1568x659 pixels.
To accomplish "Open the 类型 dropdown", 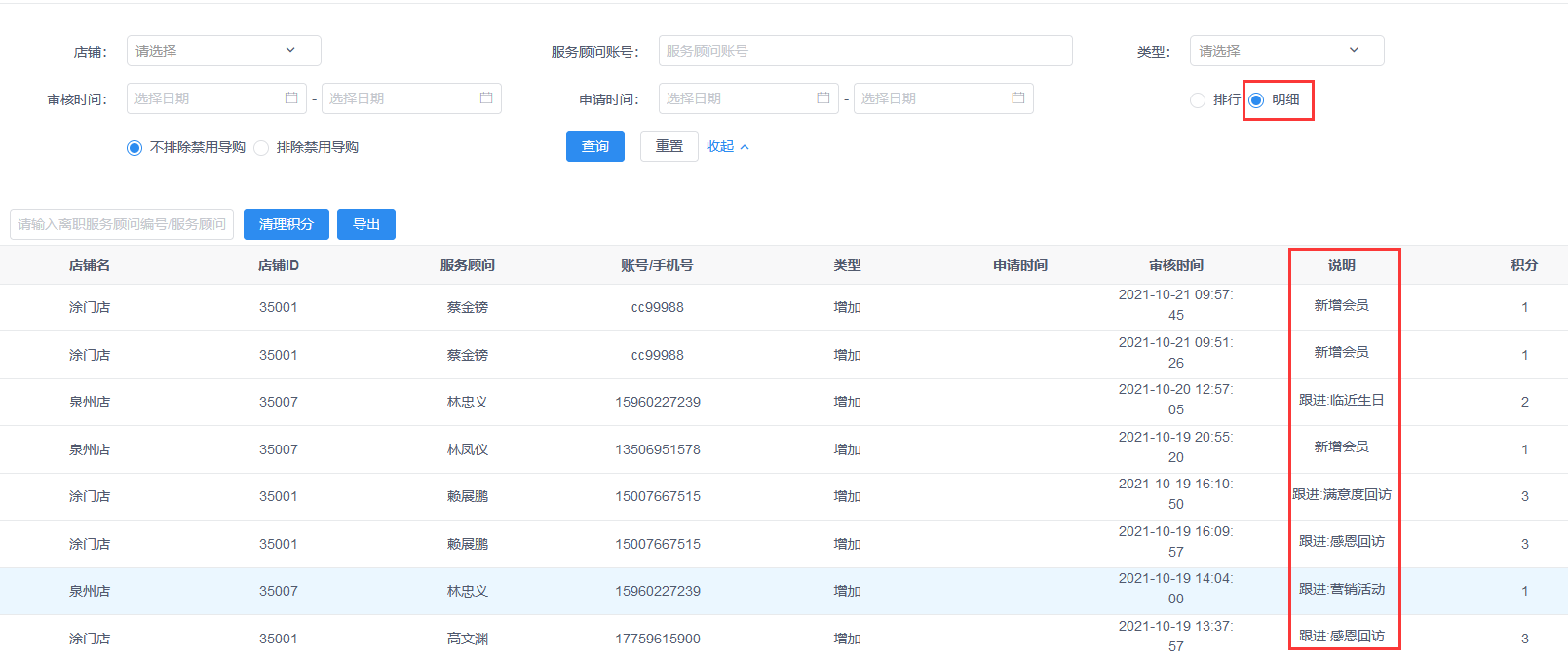I will click(x=1285, y=51).
